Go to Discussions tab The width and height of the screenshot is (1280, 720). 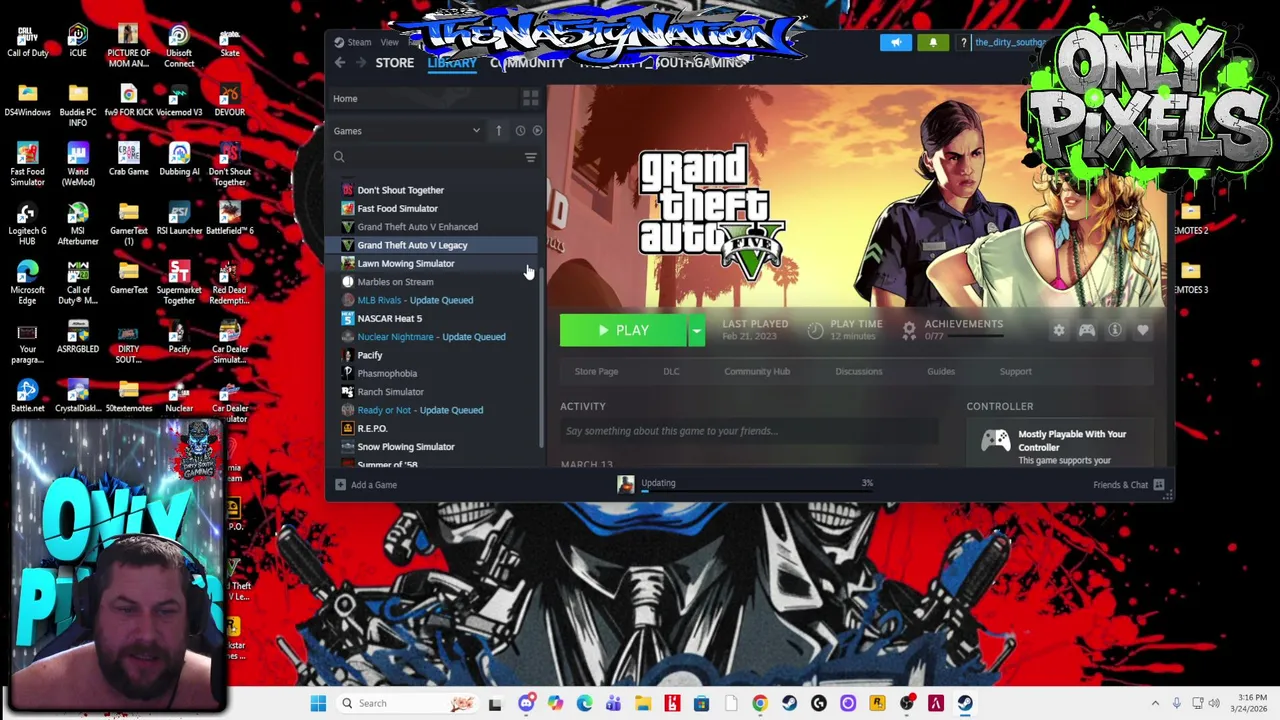pos(859,371)
